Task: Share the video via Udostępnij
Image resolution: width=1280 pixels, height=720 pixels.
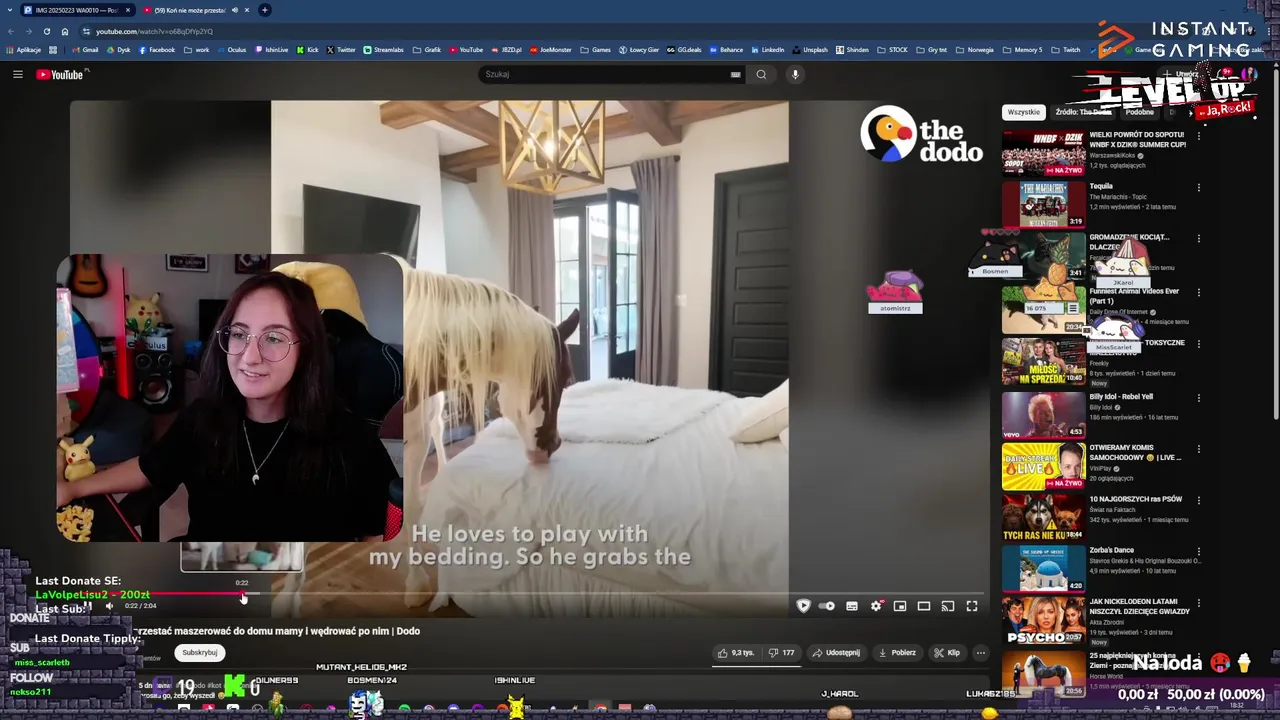Action: click(x=836, y=653)
